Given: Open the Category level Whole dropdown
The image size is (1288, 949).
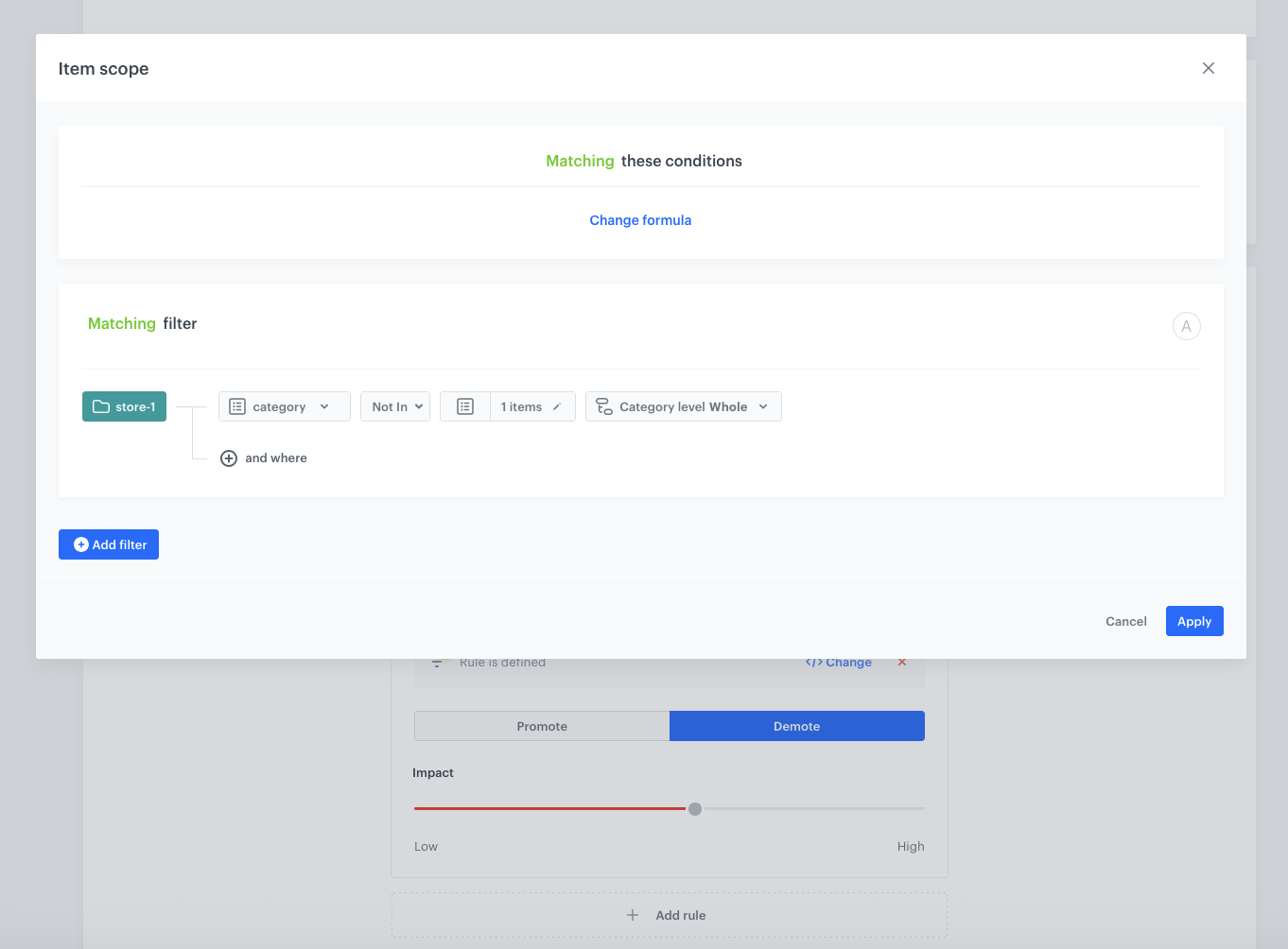Looking at the screenshot, I should 683,406.
